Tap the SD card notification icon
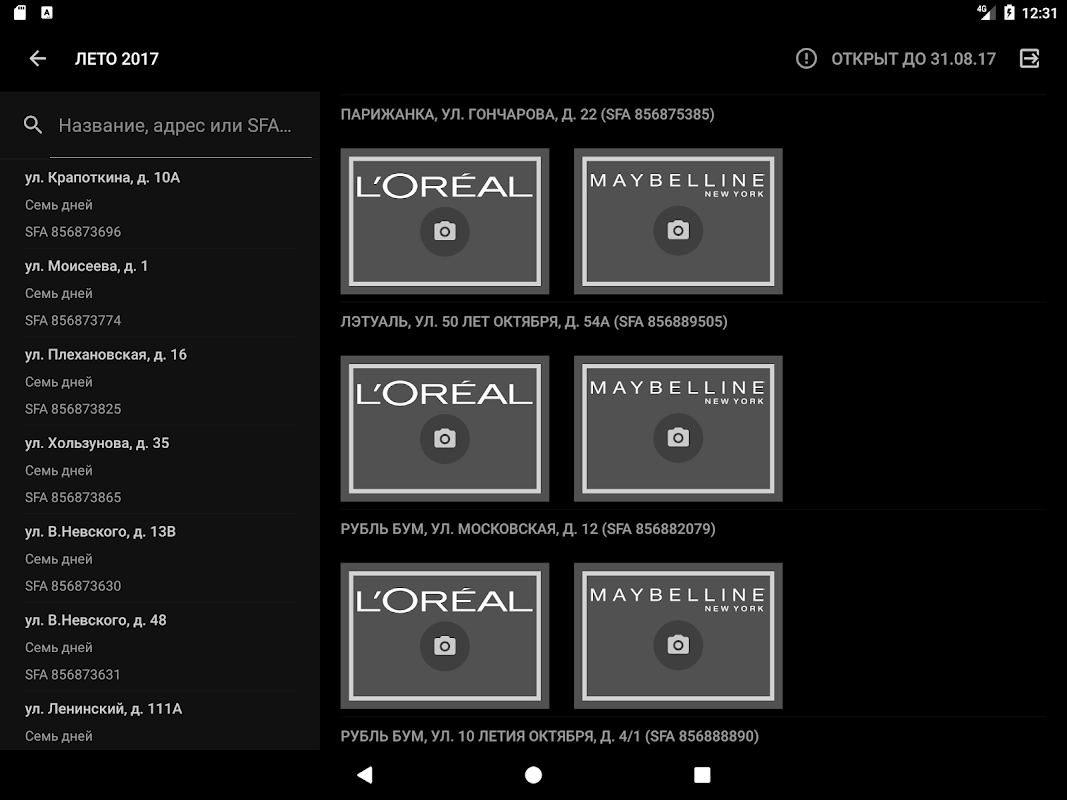Screen dimensions: 1067x800 [20, 12]
